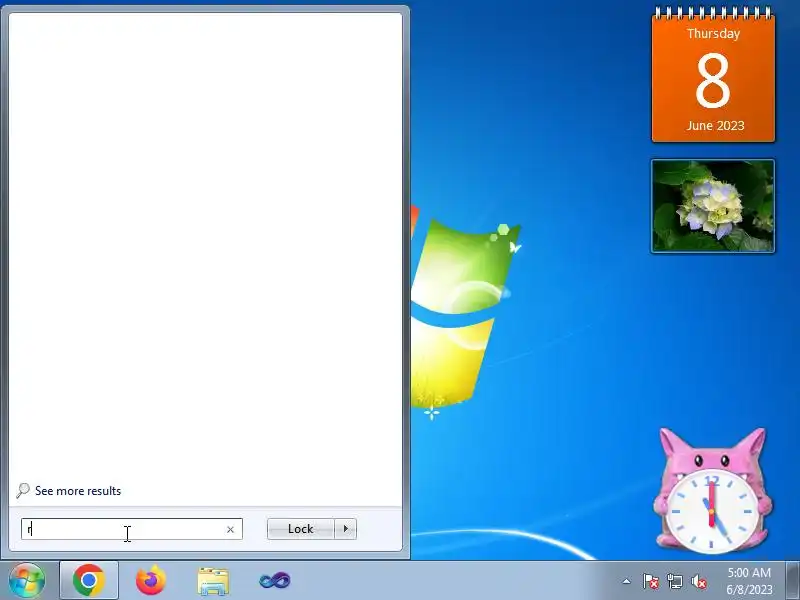Click the muted volume speaker icon

[699, 581]
